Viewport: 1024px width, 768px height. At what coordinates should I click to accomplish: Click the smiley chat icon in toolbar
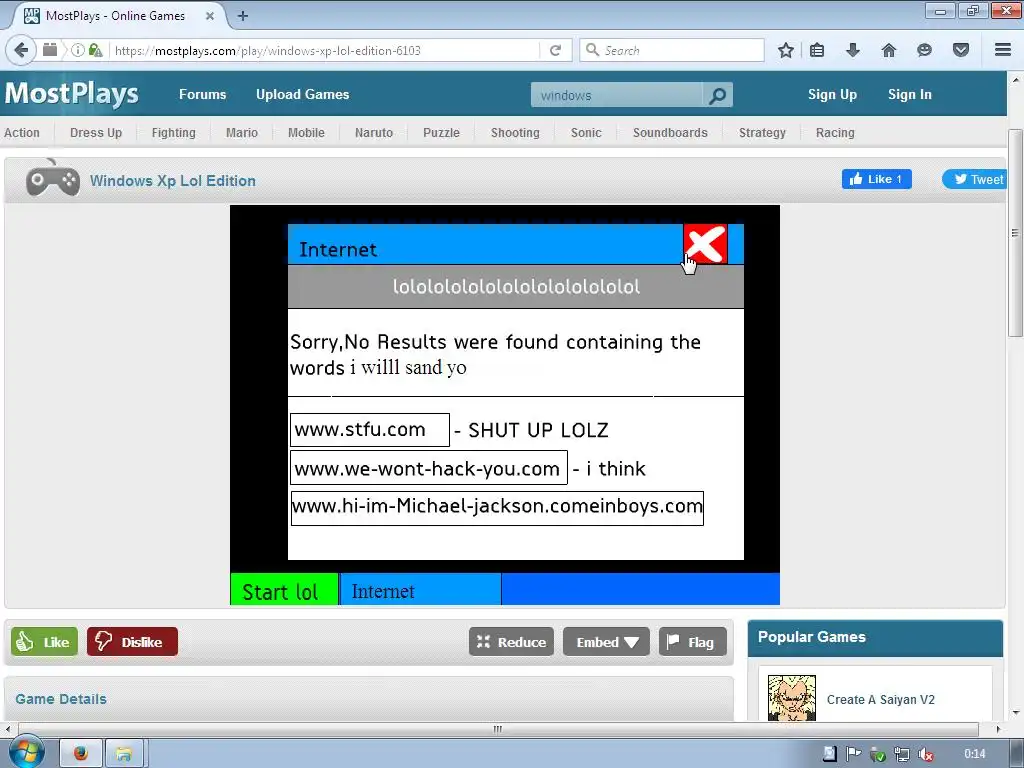[x=924, y=50]
